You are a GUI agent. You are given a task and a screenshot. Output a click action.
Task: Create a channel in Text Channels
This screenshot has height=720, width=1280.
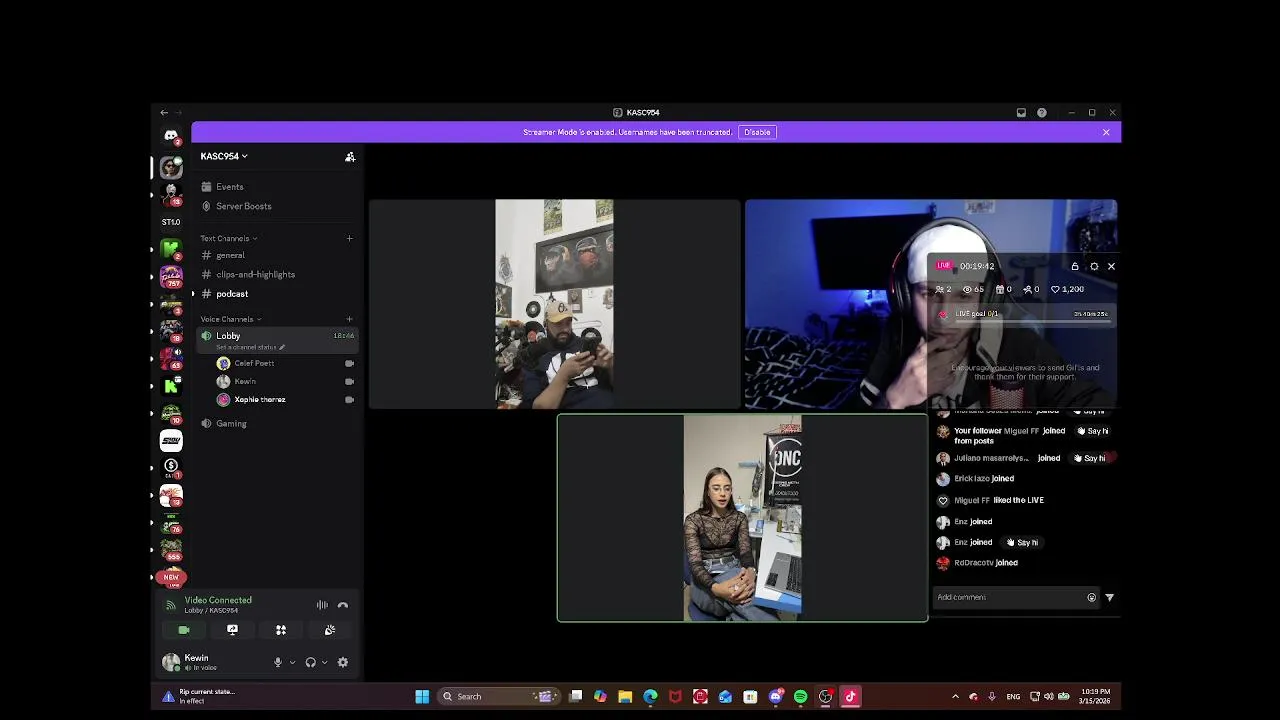pyautogui.click(x=349, y=238)
